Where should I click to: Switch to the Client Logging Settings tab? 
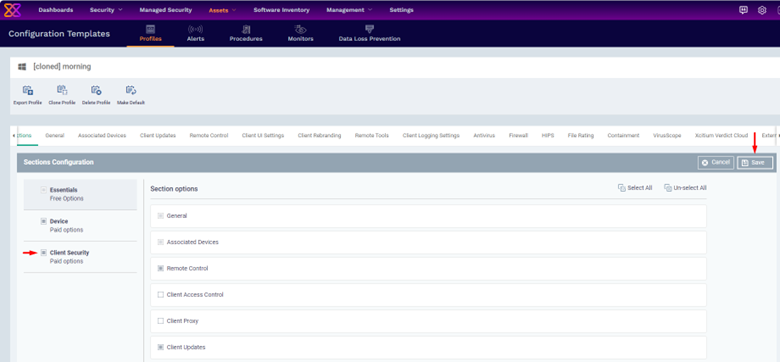(x=431, y=136)
